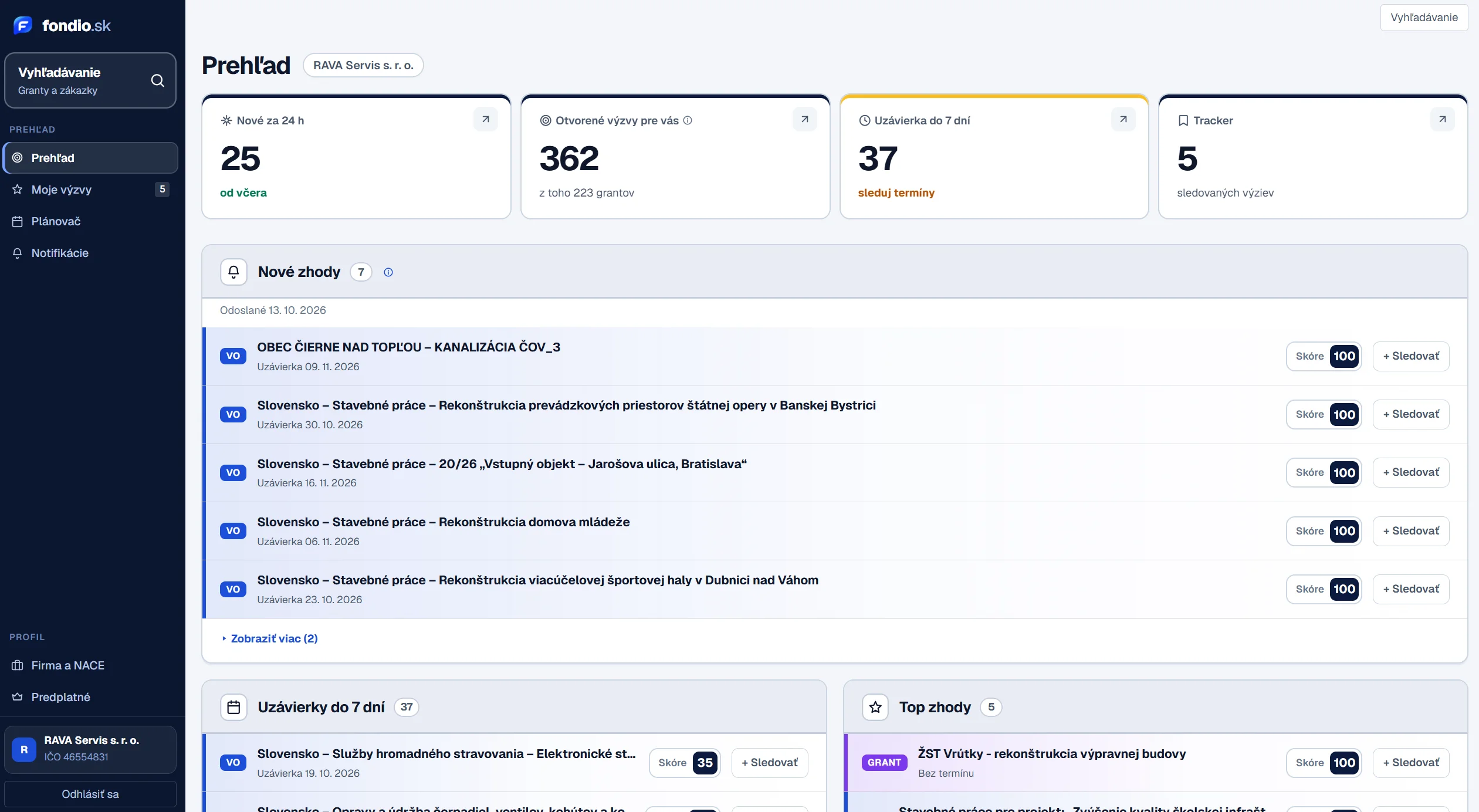The image size is (1479, 812).
Task: Click Odhlásiť sa button
Action: (90, 794)
